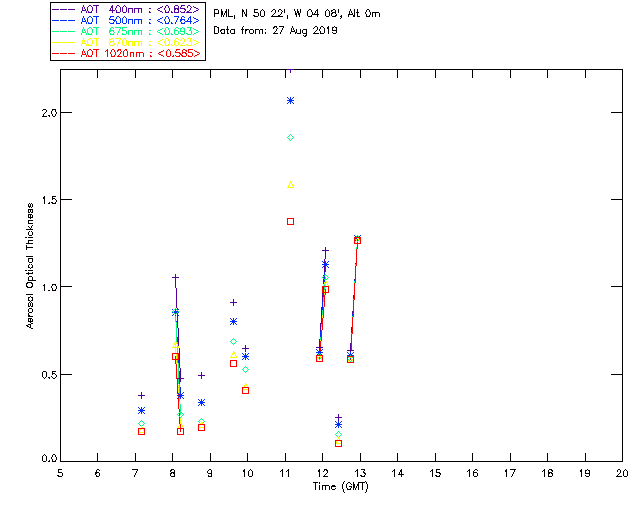Click the purple plus marker just after time 7
The height and width of the screenshot is (512, 640).
[x=141, y=396]
